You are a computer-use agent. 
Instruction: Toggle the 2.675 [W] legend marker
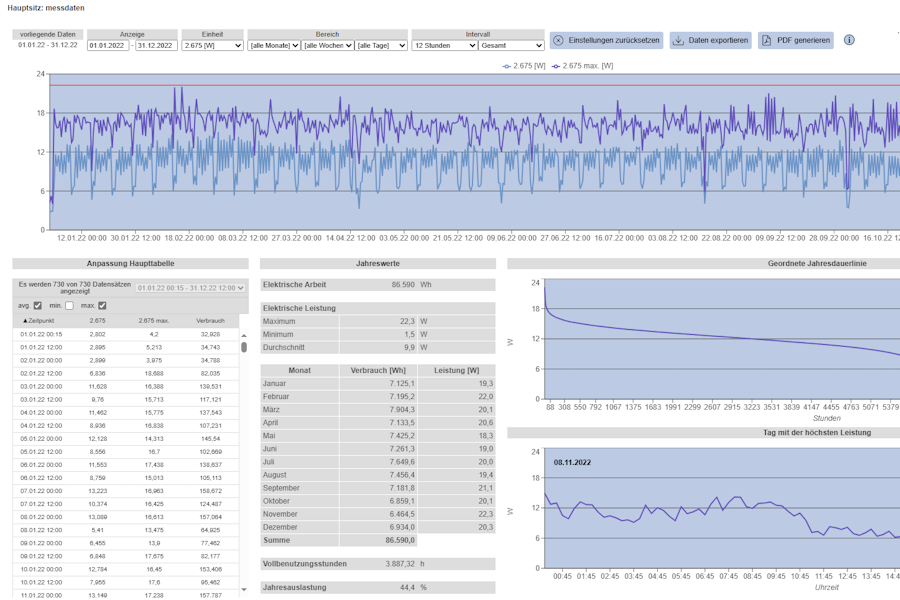[x=506, y=66]
